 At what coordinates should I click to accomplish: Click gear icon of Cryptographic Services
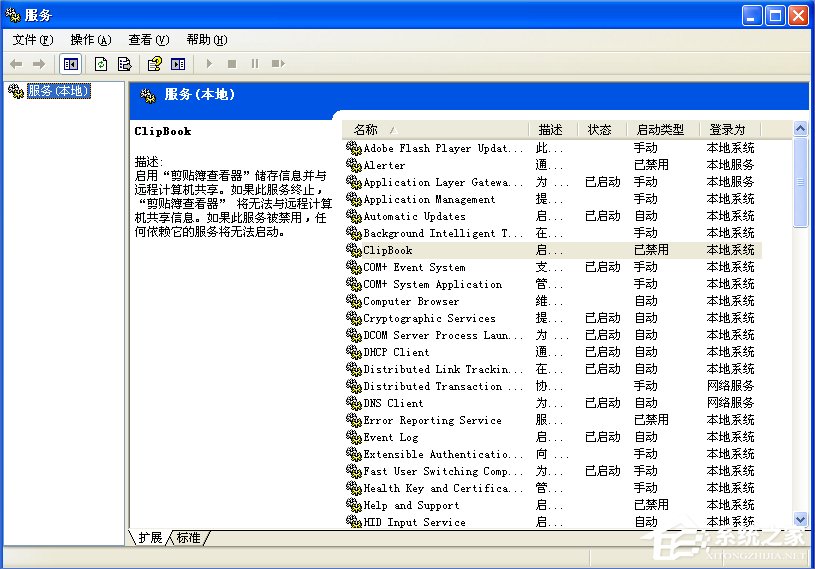[x=353, y=318]
